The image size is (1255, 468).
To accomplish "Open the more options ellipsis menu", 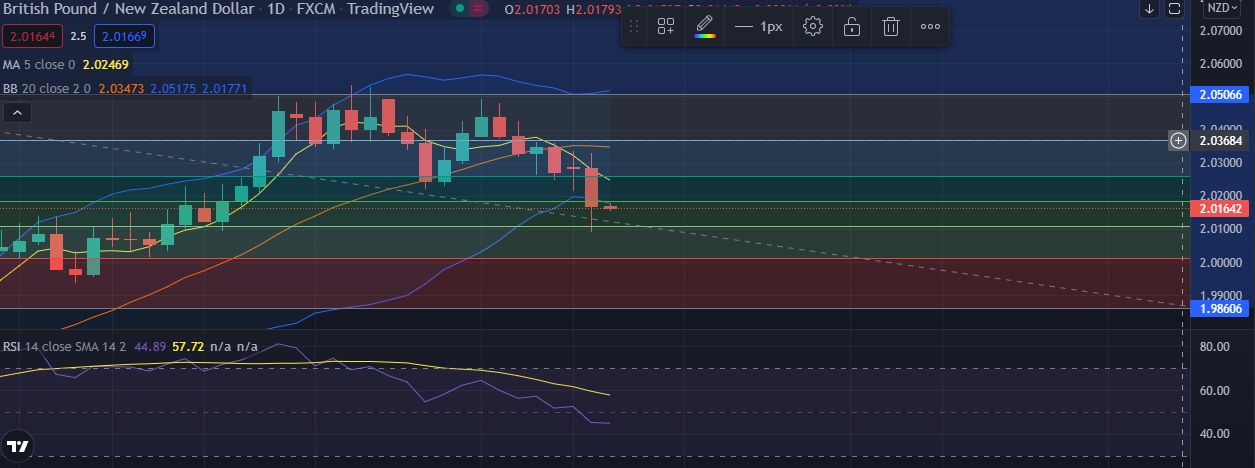I will (x=930, y=27).
